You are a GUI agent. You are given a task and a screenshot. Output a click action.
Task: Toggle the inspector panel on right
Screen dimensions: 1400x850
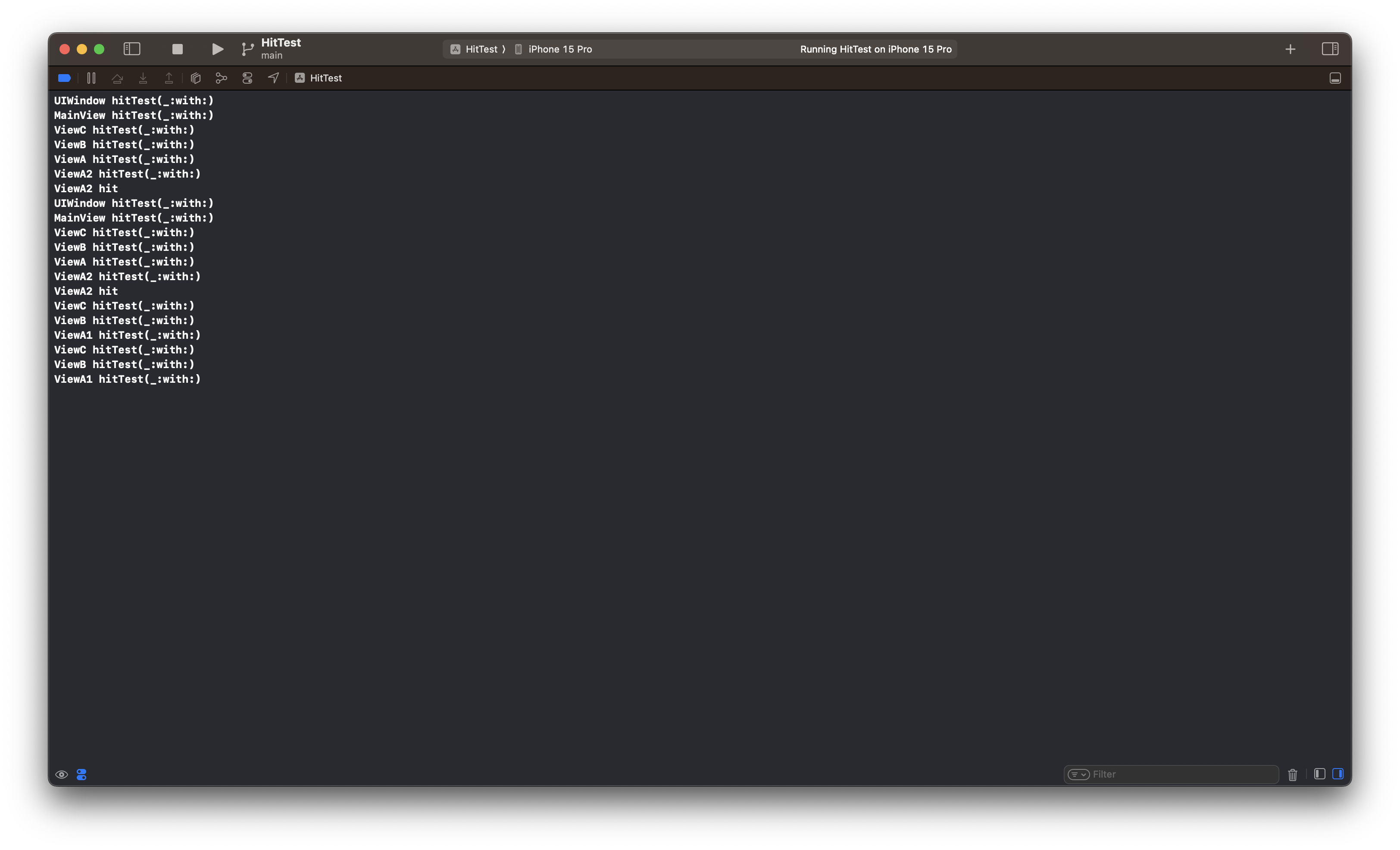coord(1330,50)
